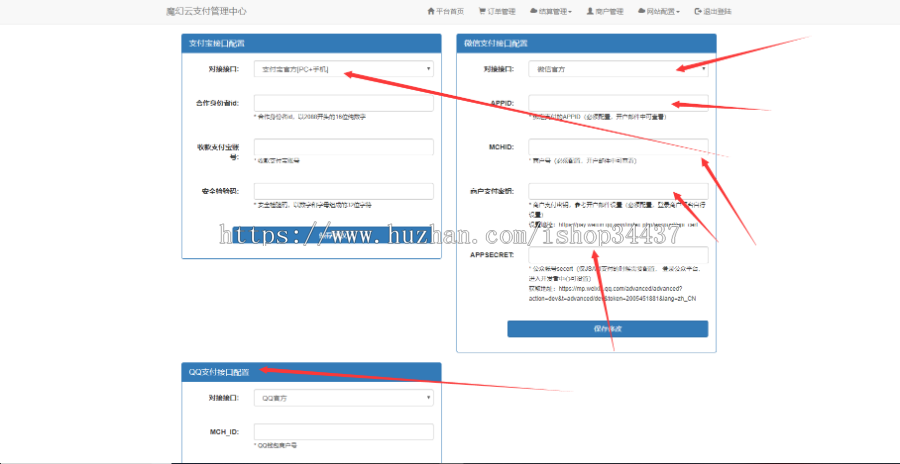Viewport: 900px width, 464px height.
Task: Log out with the 退出登陆 icon
Action: 698,12
